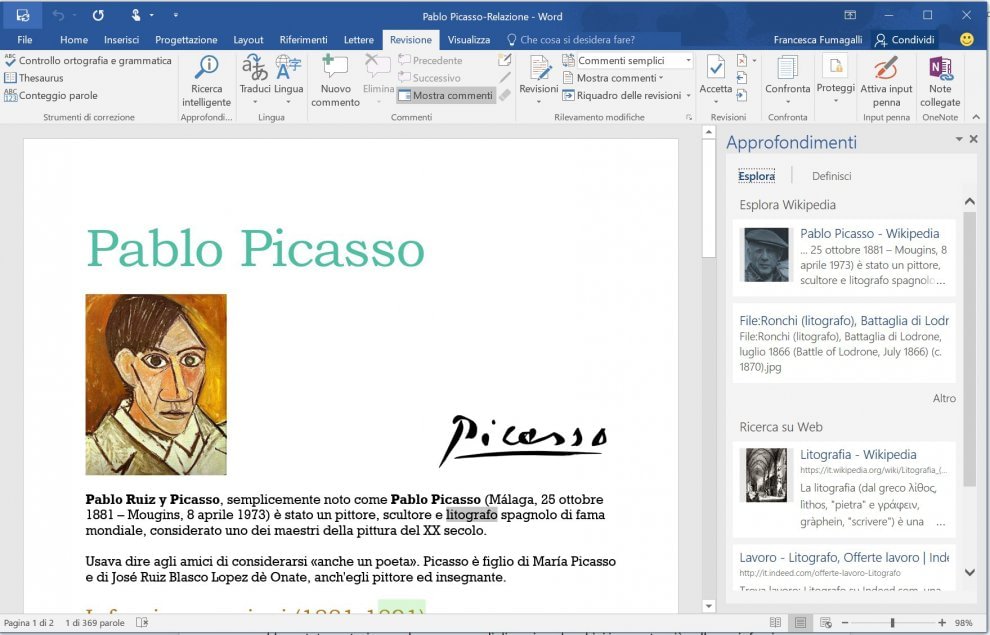This screenshot has width=990, height=635.
Task: Send feedback via the smiley icon
Action: [966, 39]
